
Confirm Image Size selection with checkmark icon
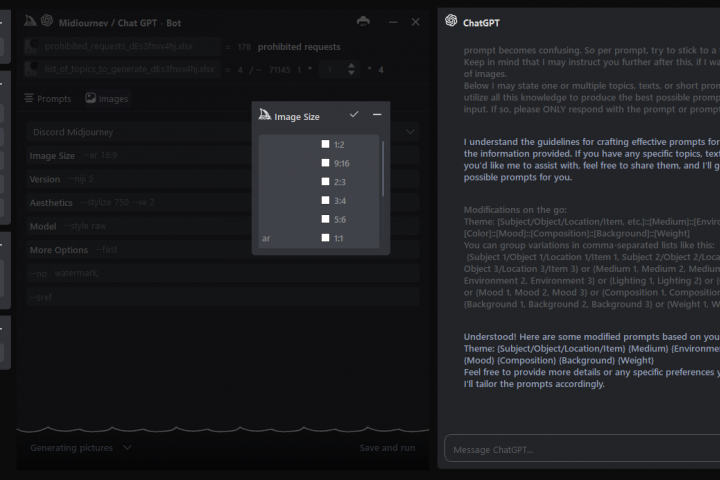pyautogui.click(x=354, y=115)
